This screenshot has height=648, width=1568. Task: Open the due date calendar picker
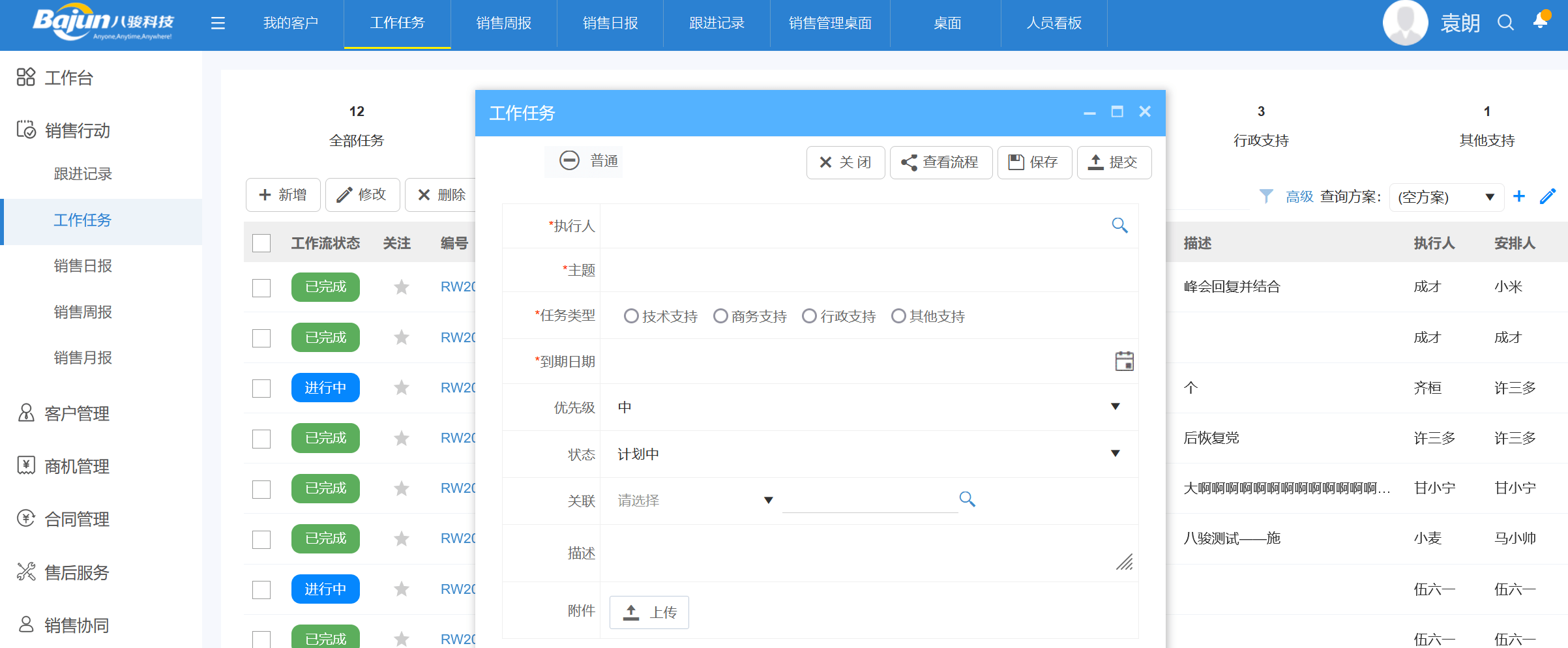1124,361
